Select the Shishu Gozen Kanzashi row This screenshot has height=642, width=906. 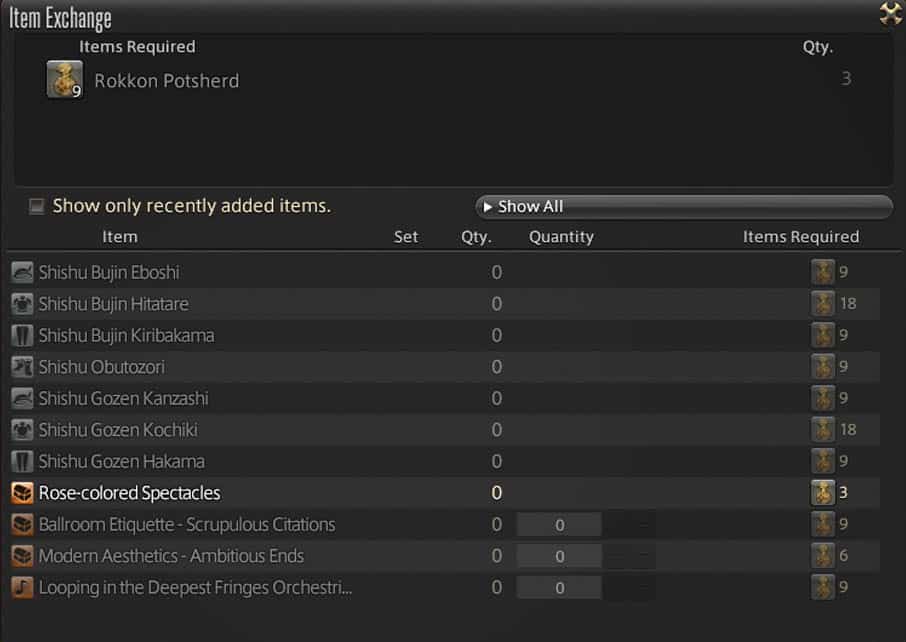(x=123, y=398)
